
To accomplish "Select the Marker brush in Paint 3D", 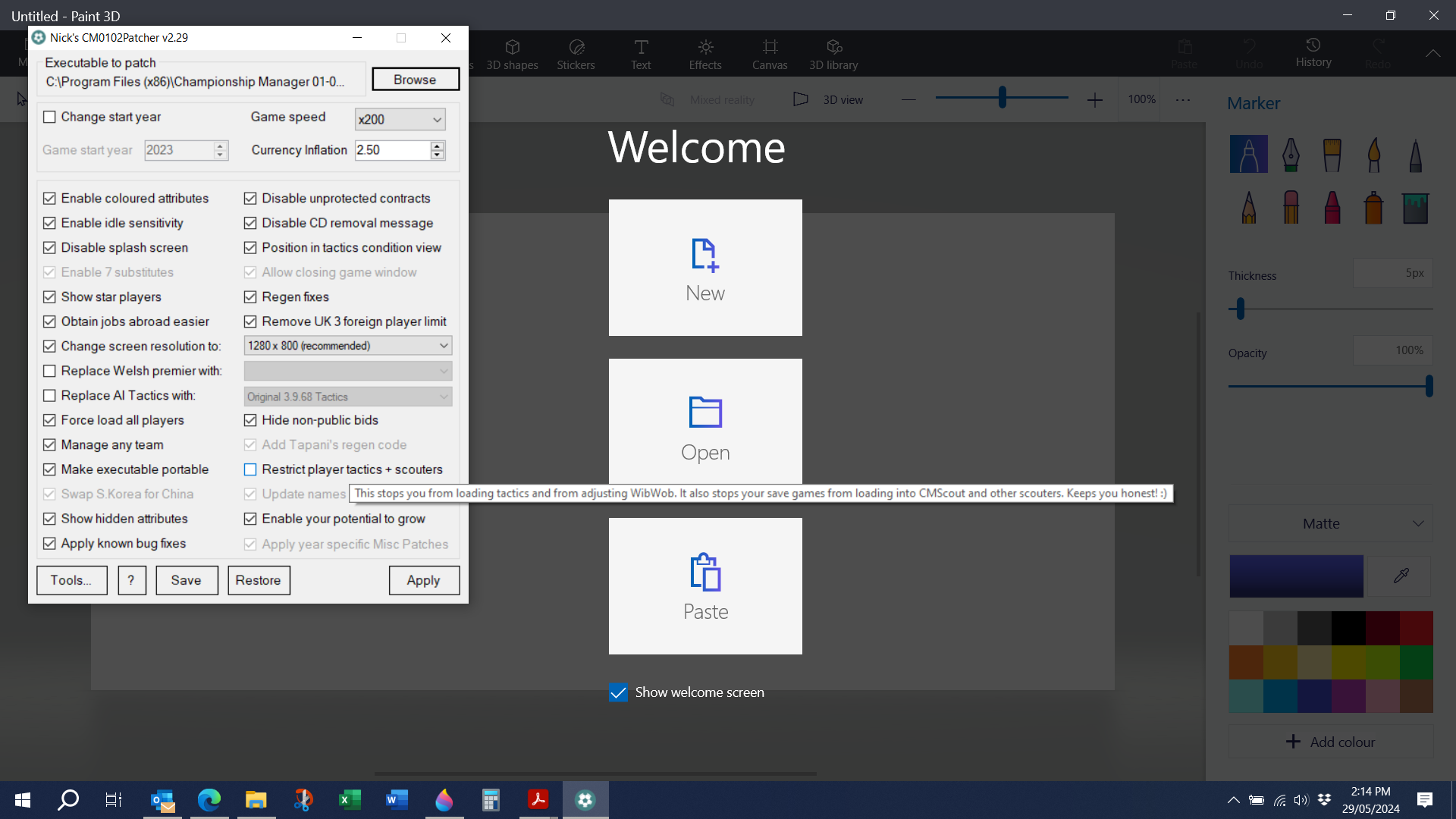I will click(x=1248, y=154).
